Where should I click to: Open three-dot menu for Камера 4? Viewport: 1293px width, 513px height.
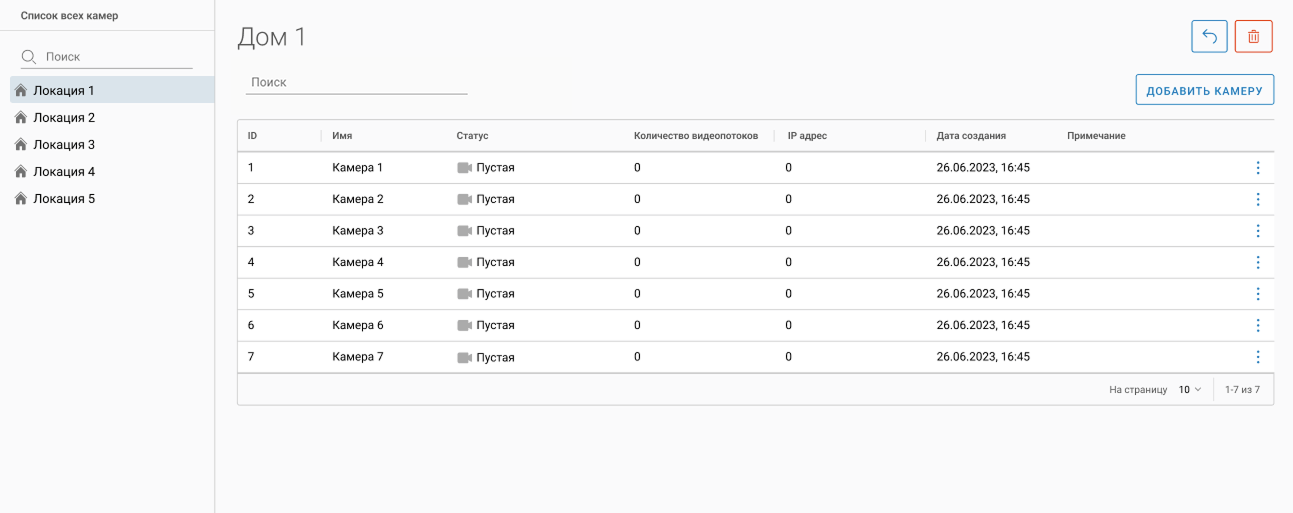1257,262
